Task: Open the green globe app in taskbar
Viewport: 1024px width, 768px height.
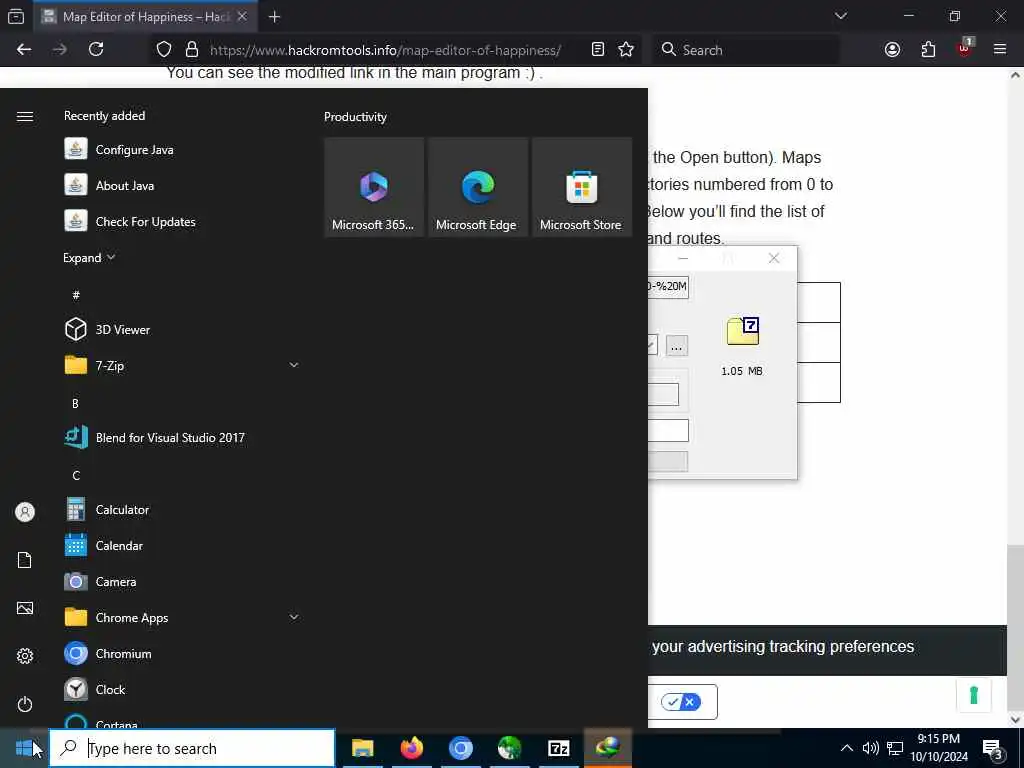Action: click(509, 748)
